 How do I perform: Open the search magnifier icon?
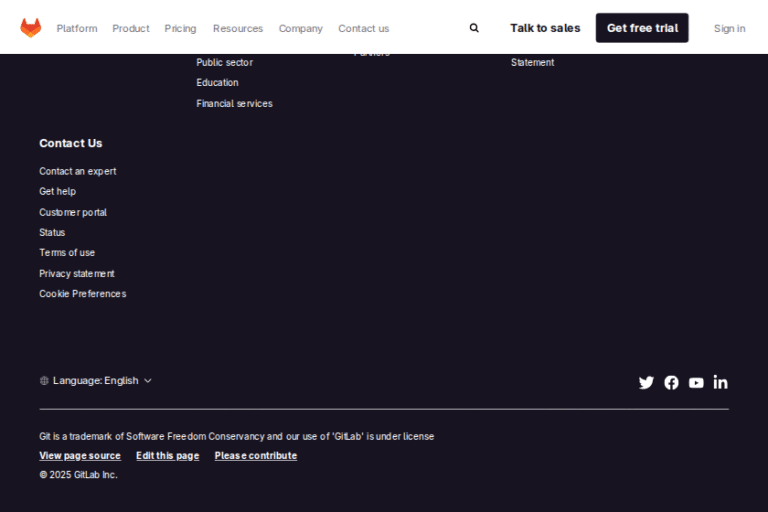pyautogui.click(x=474, y=28)
